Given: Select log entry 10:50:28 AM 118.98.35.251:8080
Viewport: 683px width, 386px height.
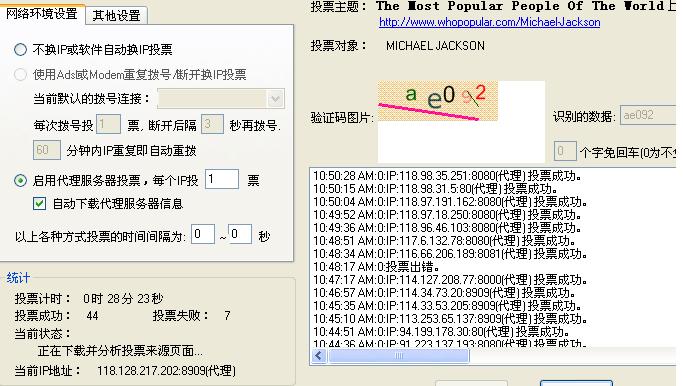Looking at the screenshot, I should point(447,176).
